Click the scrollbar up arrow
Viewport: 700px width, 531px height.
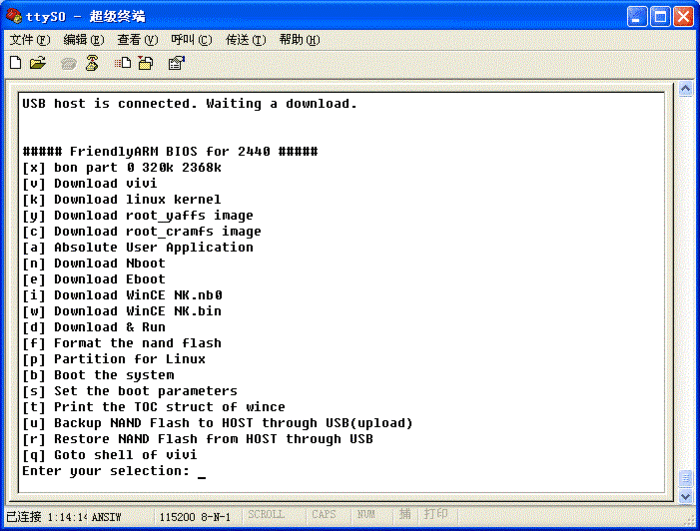click(685, 89)
